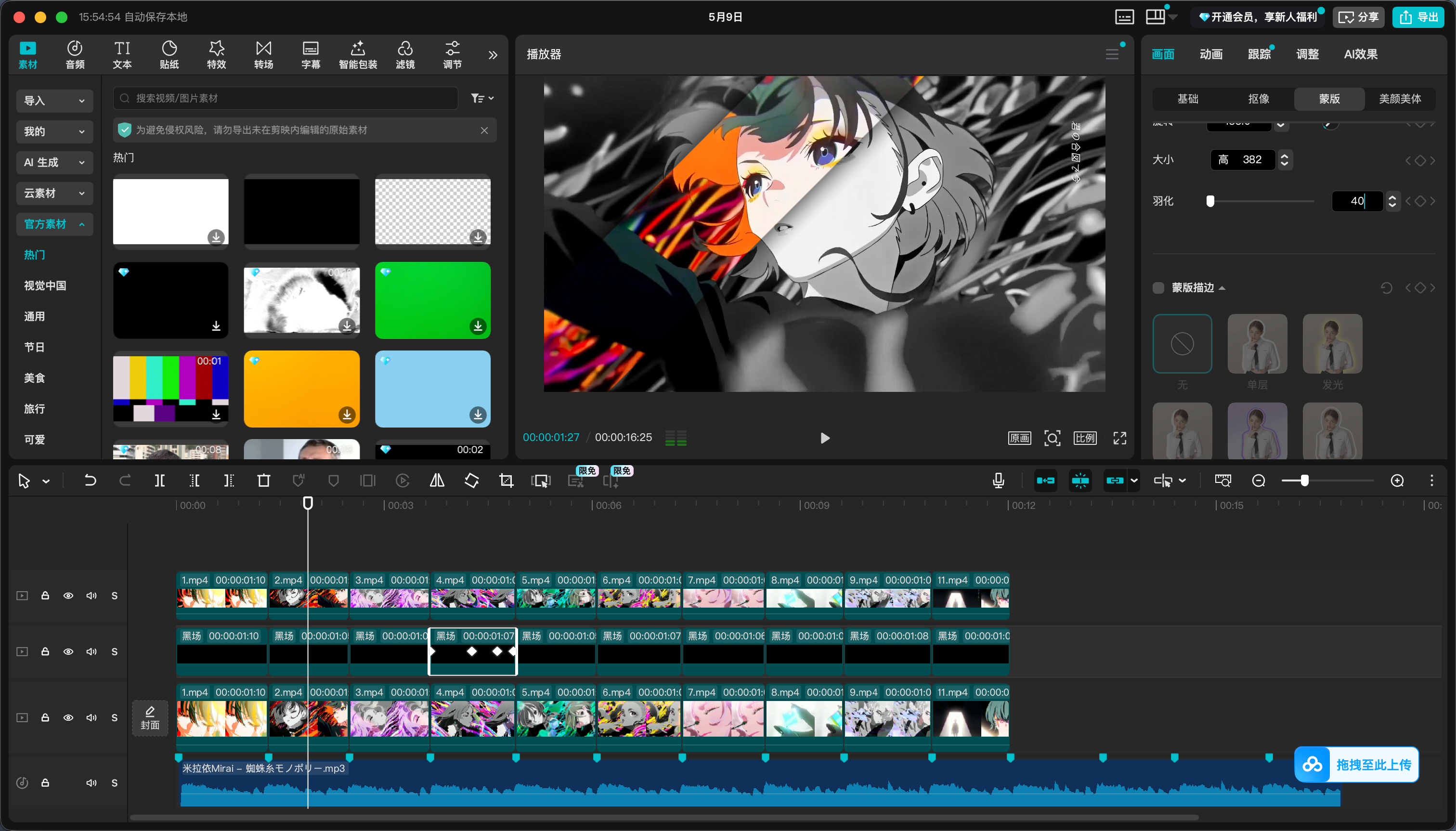Image resolution: width=1456 pixels, height=831 pixels.
Task: Open the 滤镜 filters panel
Action: click(x=405, y=55)
